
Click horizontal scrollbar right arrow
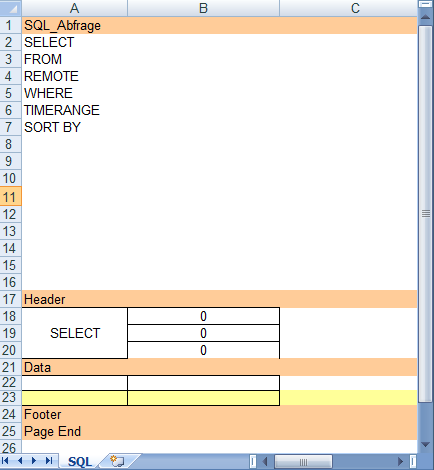(x=400, y=462)
